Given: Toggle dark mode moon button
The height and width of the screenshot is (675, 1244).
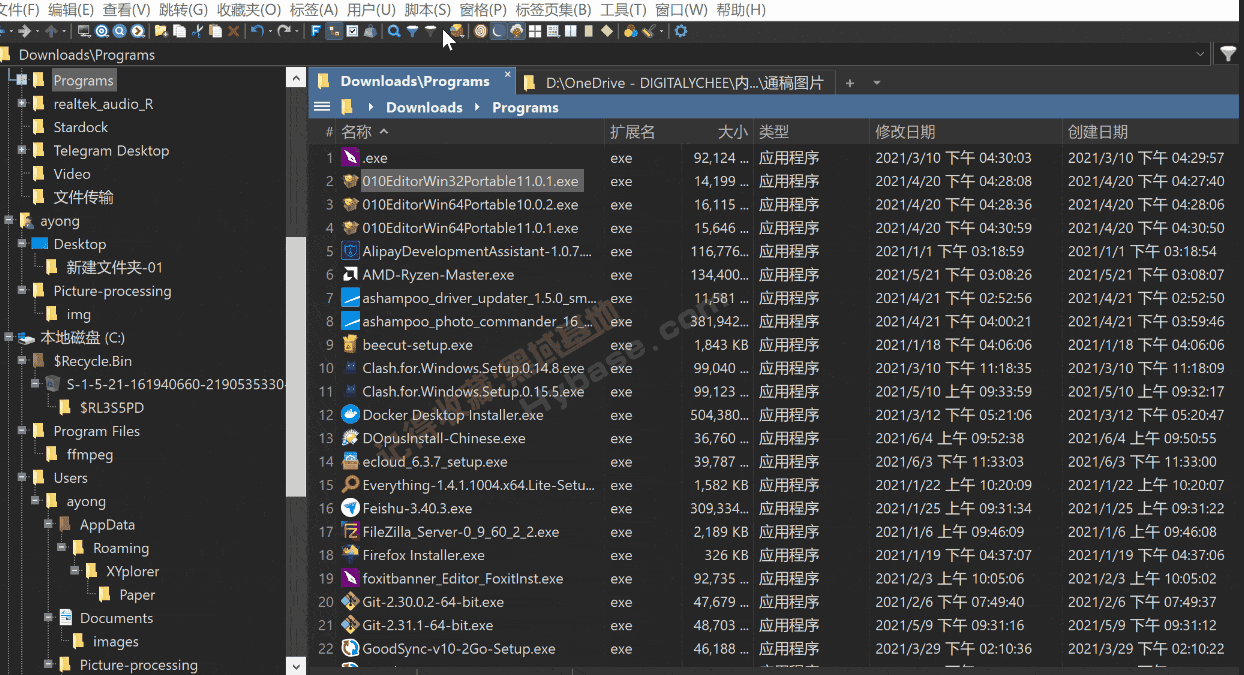Looking at the screenshot, I should coord(497,31).
